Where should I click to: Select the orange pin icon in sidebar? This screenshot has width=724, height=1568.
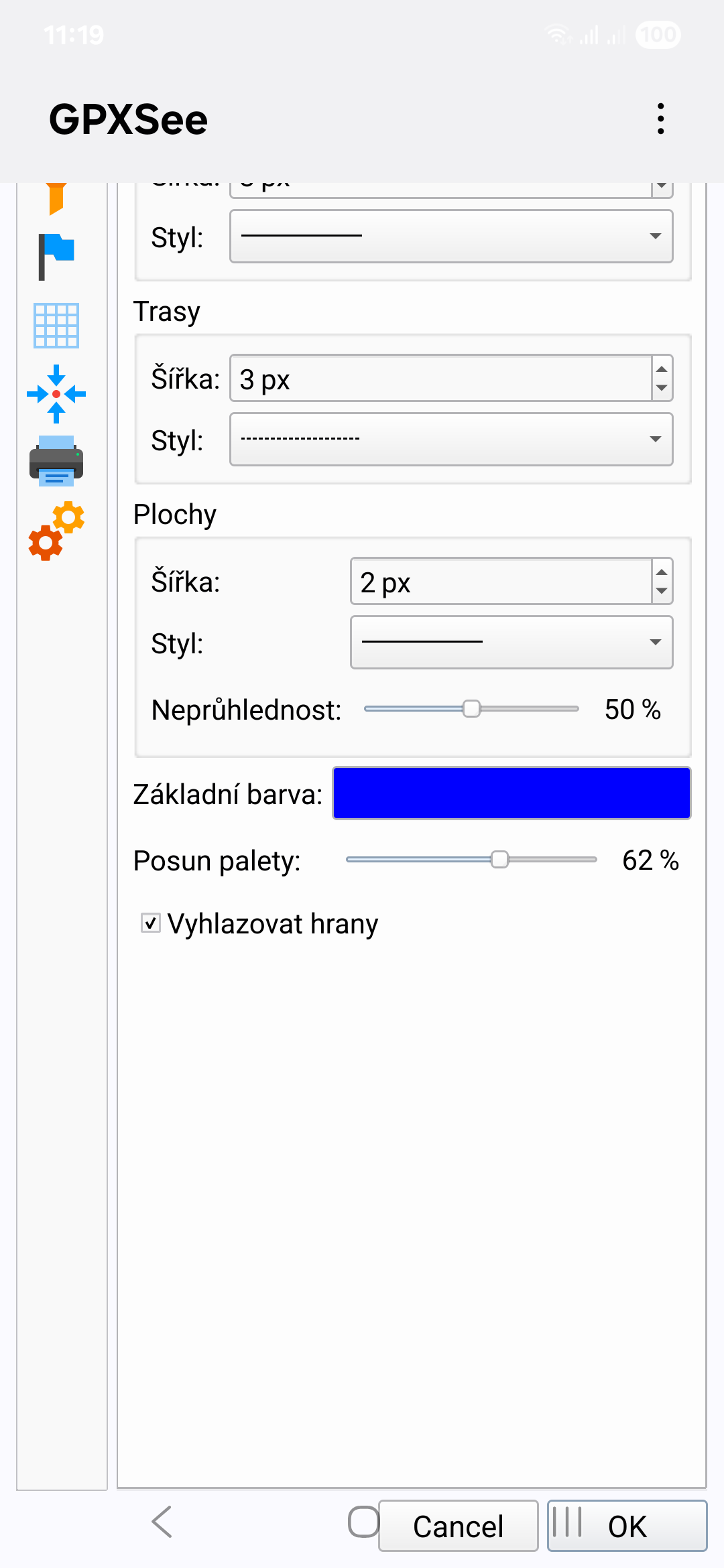click(56, 198)
